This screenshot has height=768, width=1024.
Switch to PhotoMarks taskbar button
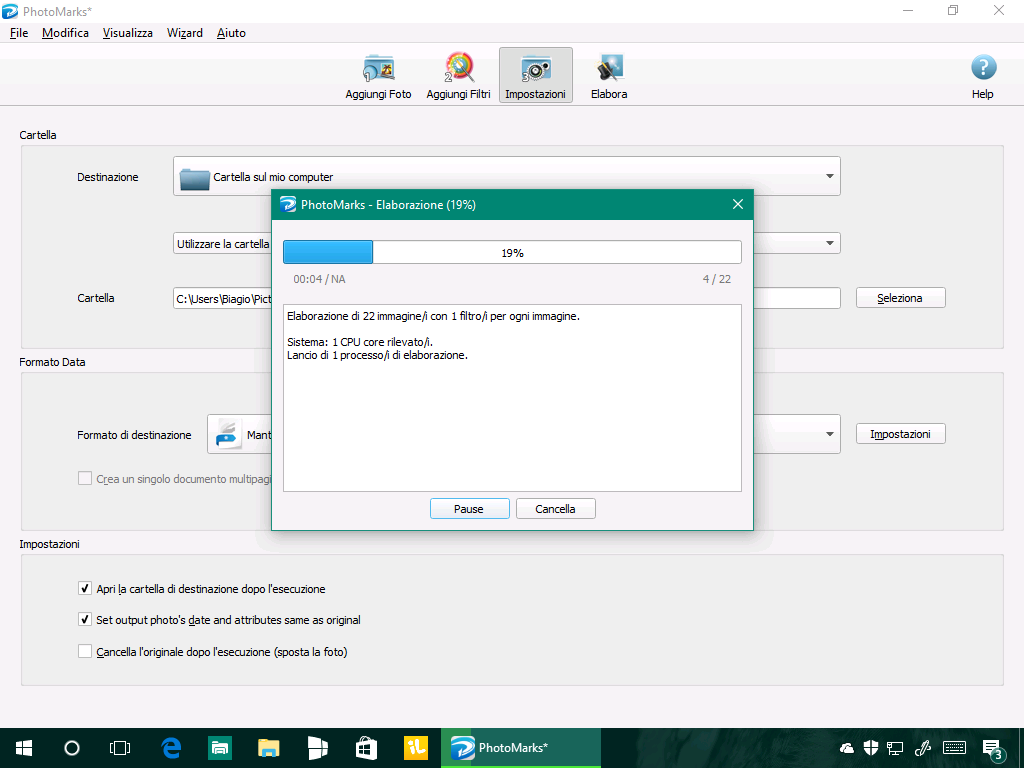[520, 748]
